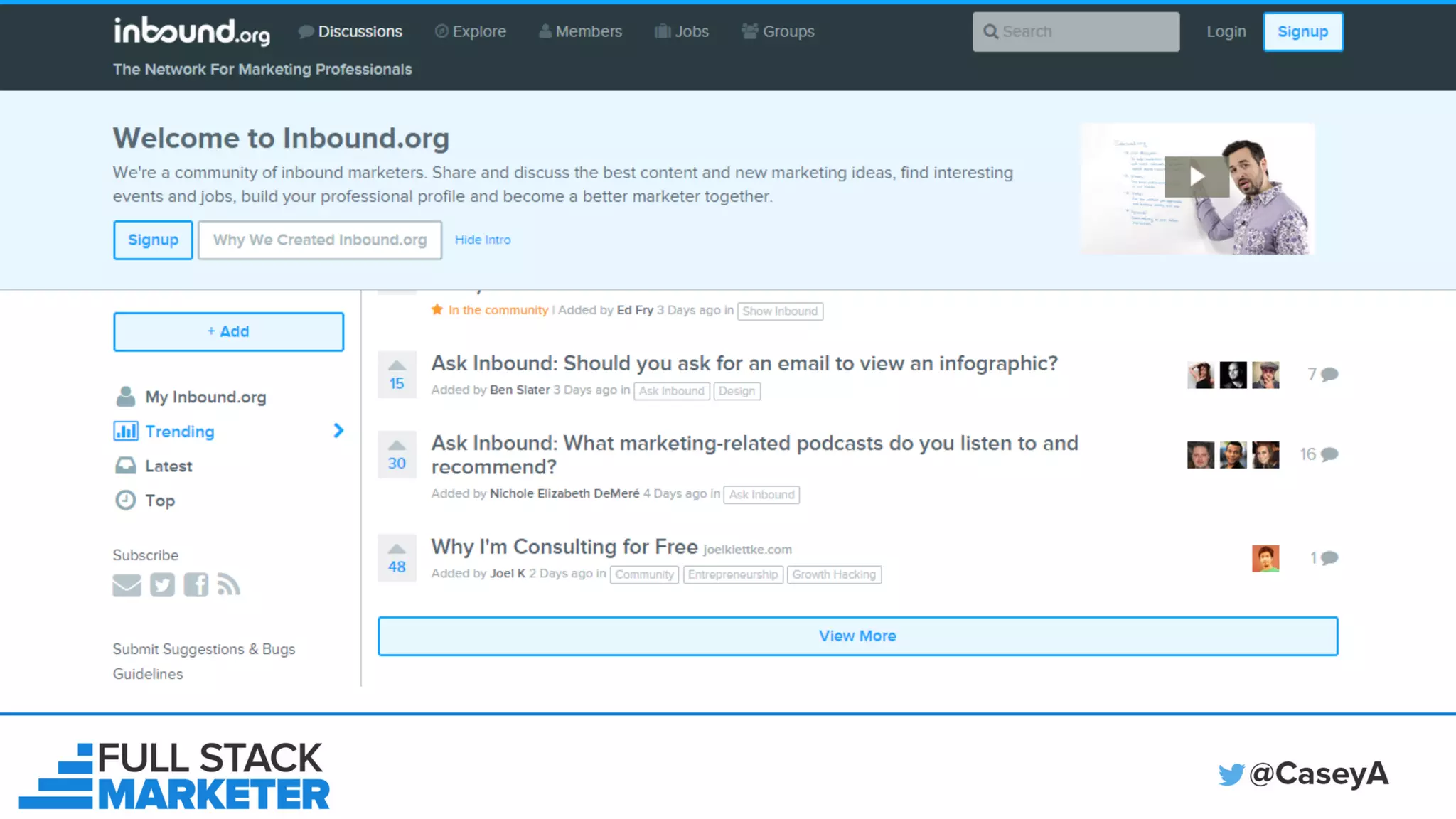
Task: Expand the Trending chevron arrow
Action: tap(338, 431)
